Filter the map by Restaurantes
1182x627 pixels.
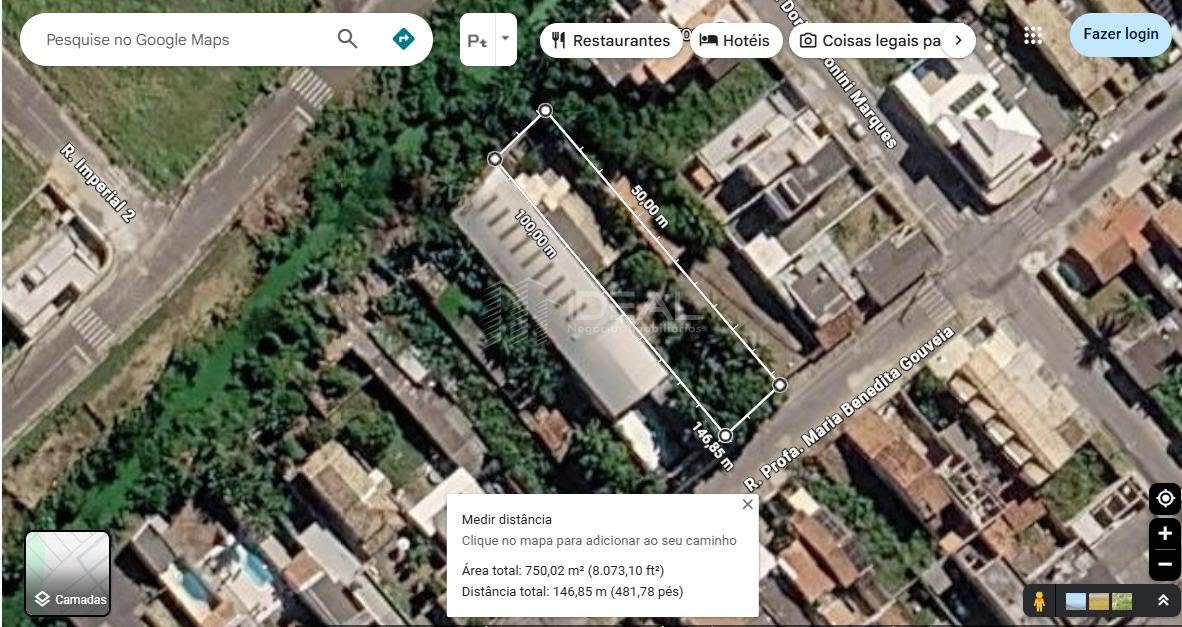pyautogui.click(x=611, y=41)
